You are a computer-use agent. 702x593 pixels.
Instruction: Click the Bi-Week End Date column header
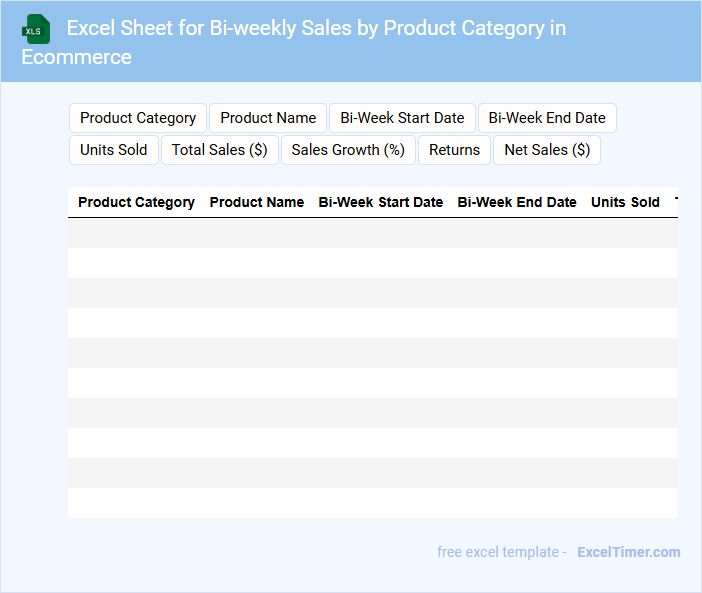[517, 202]
